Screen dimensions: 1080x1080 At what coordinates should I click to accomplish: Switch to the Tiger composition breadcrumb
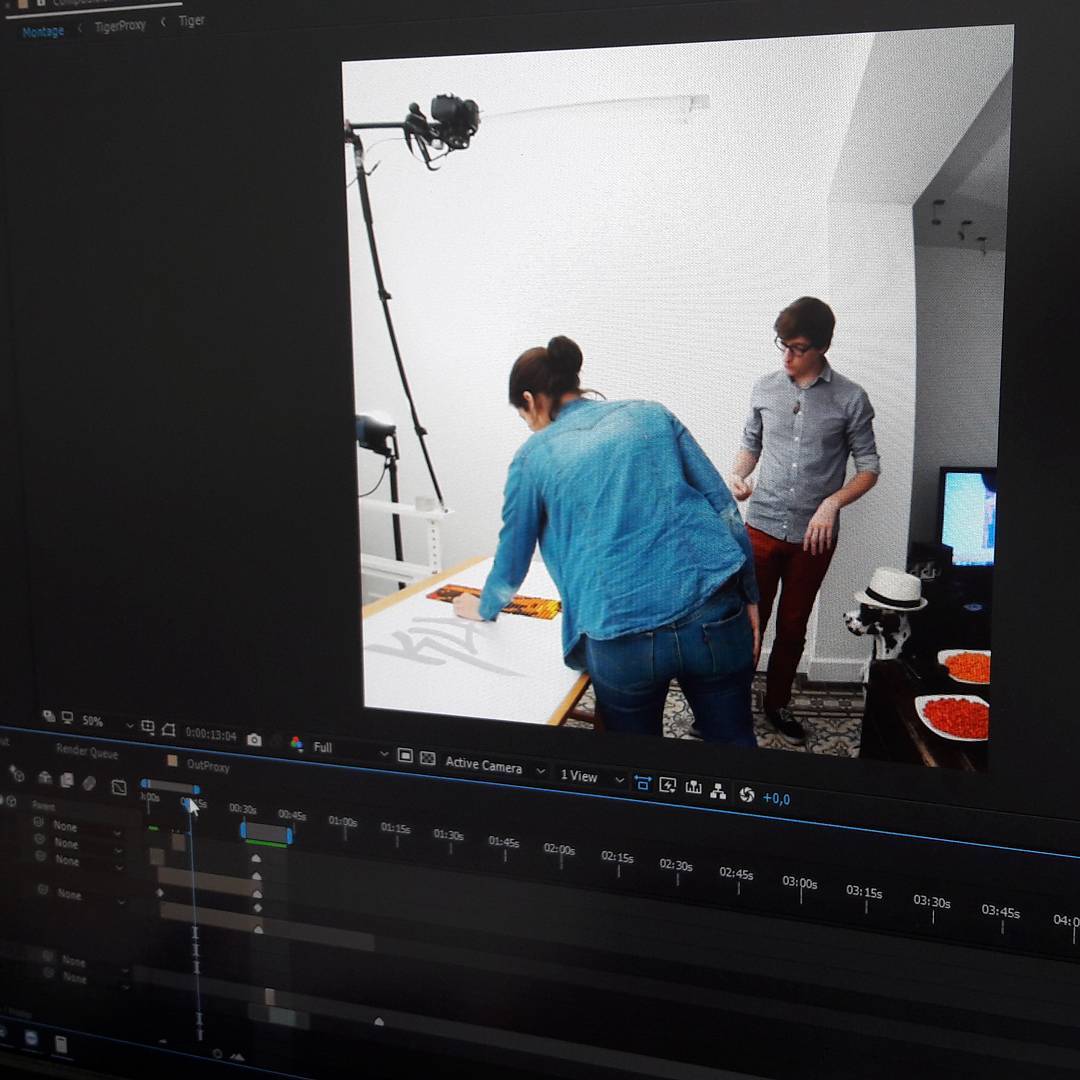click(191, 21)
